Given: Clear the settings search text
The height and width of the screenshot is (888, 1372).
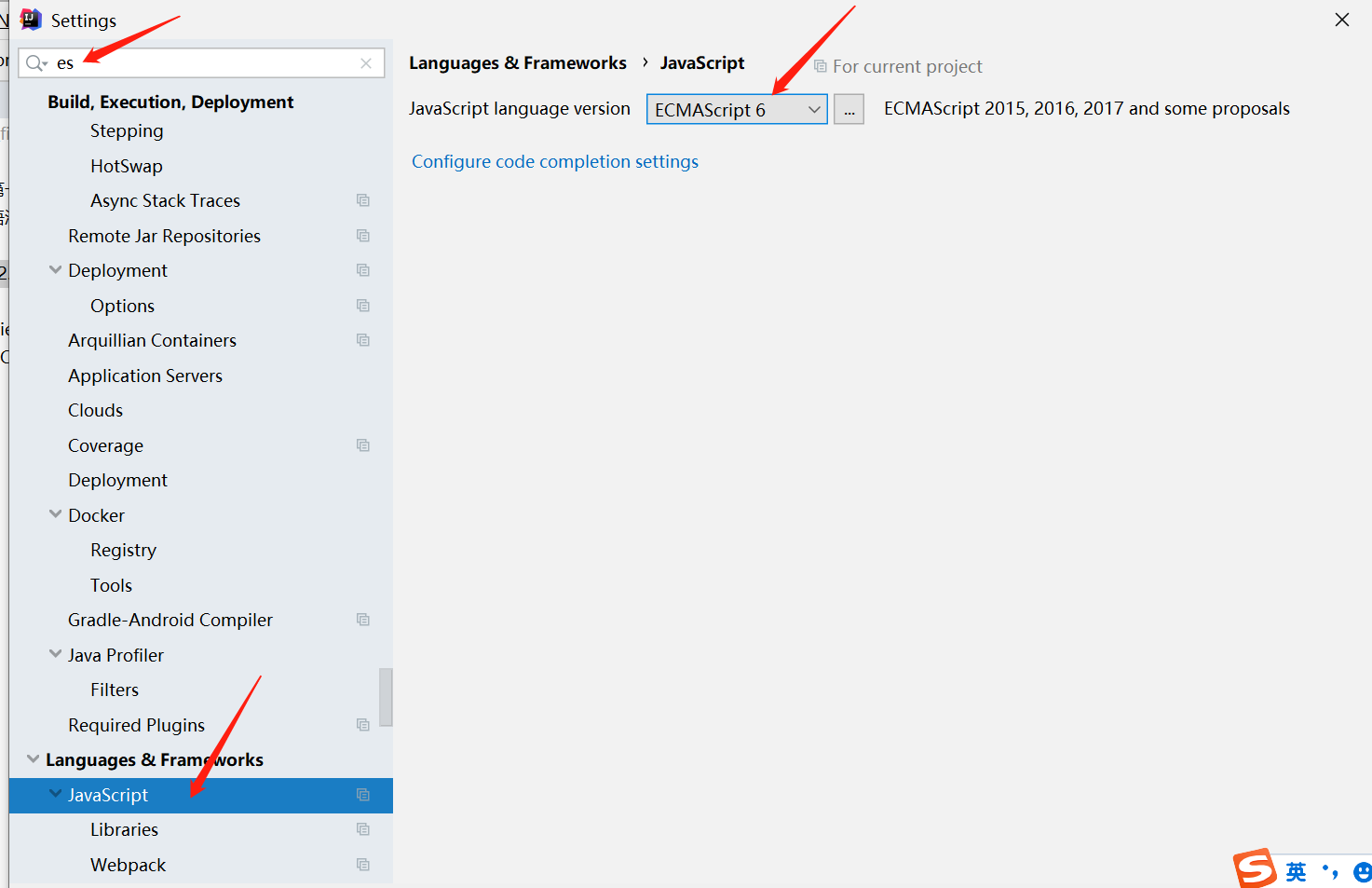Looking at the screenshot, I should tap(366, 63).
